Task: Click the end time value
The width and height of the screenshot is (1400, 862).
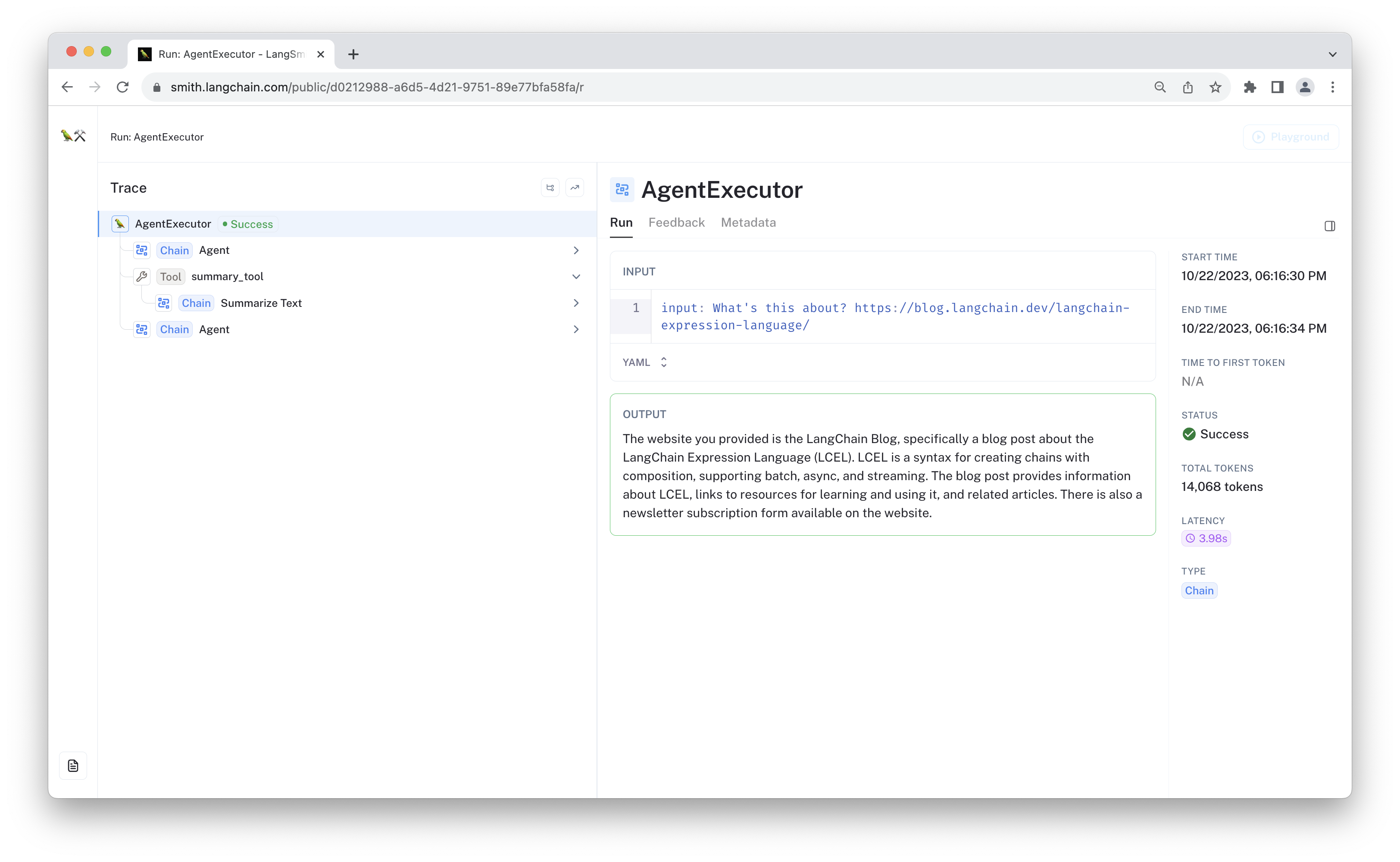Action: pos(1253,328)
